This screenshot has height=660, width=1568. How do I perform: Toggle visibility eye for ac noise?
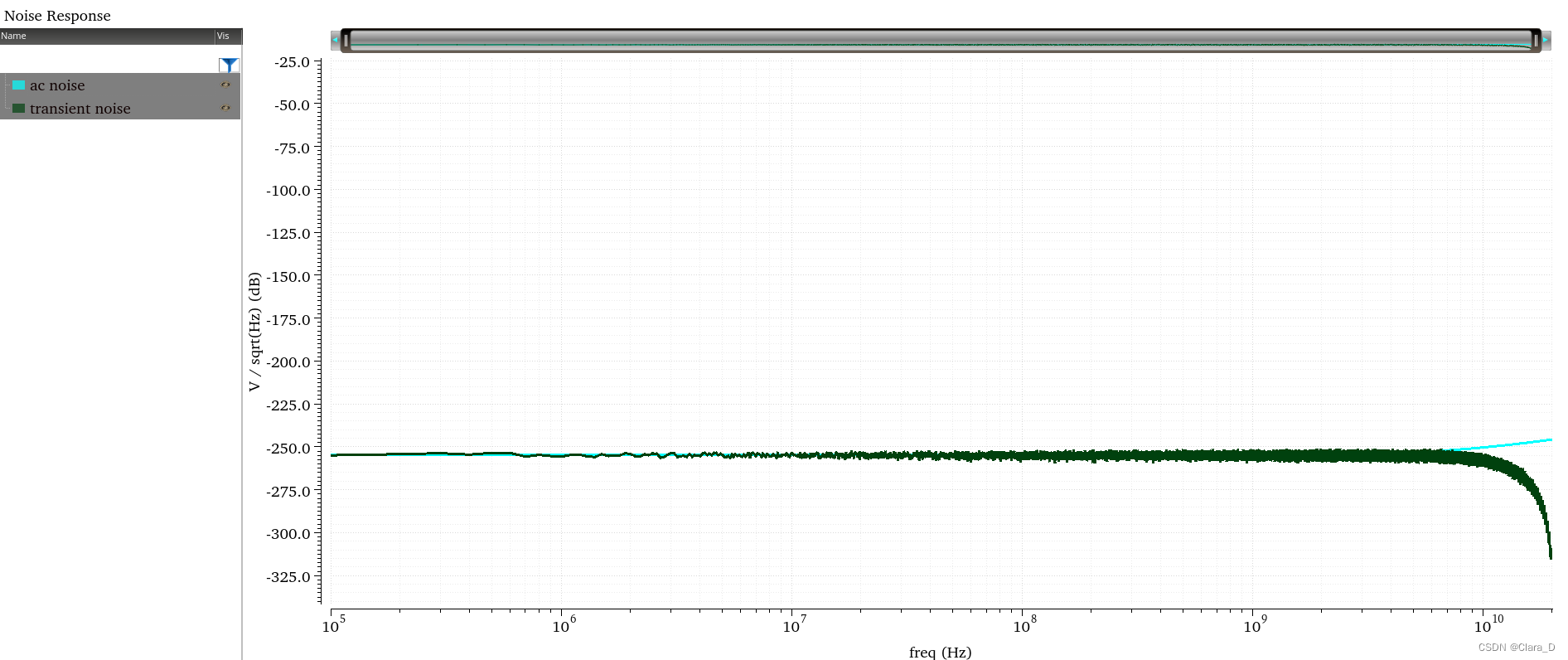[x=225, y=85]
